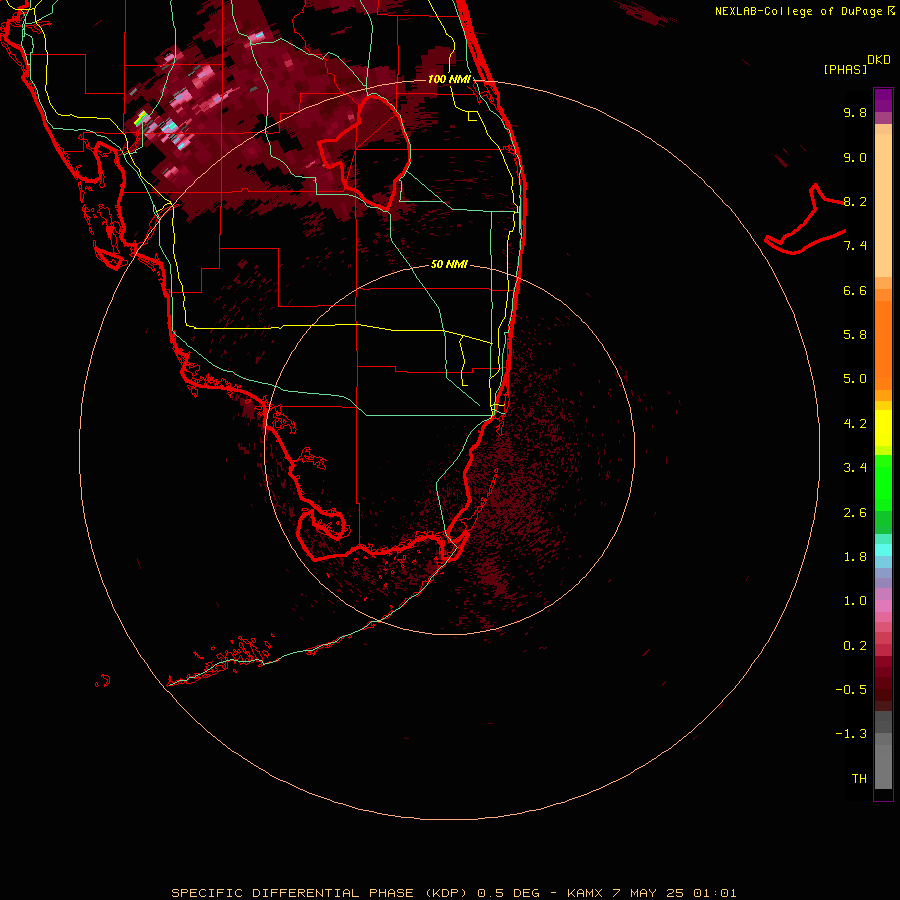Screen dimensions: 900x900
Task: Click the 9.0 scale value
Action: click(855, 157)
